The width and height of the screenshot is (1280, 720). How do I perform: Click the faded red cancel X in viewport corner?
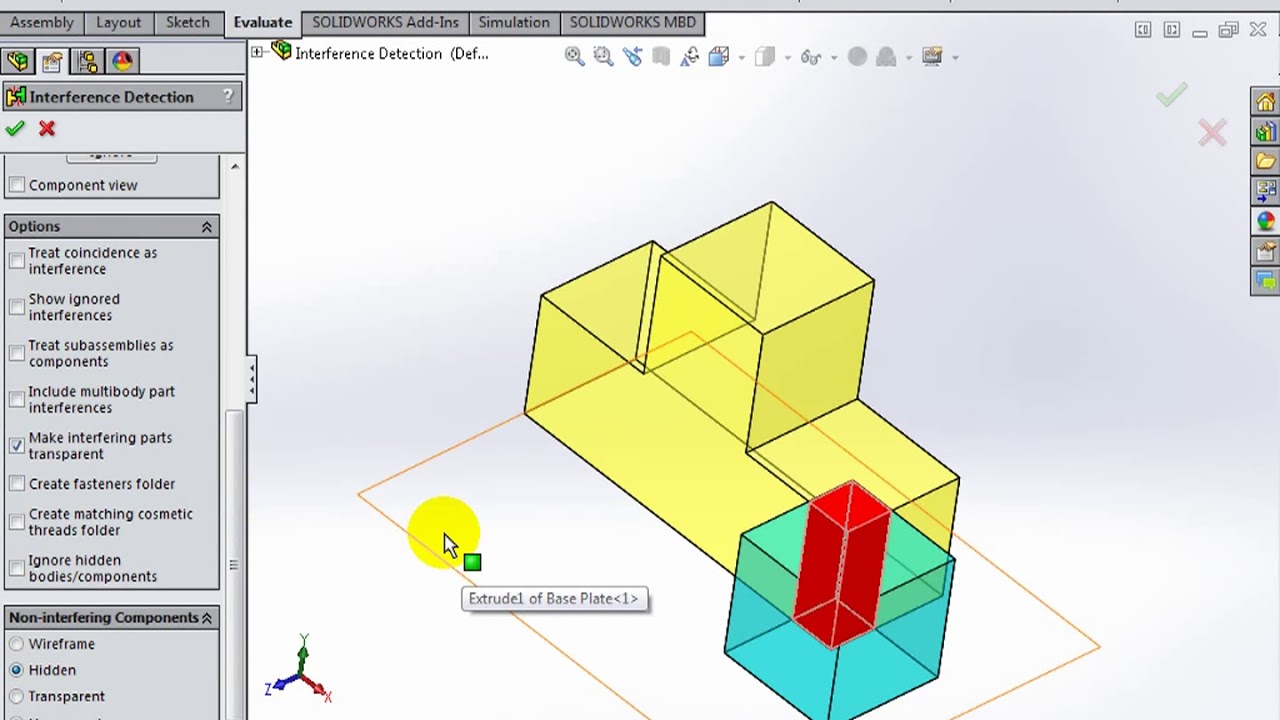pyautogui.click(x=1212, y=133)
